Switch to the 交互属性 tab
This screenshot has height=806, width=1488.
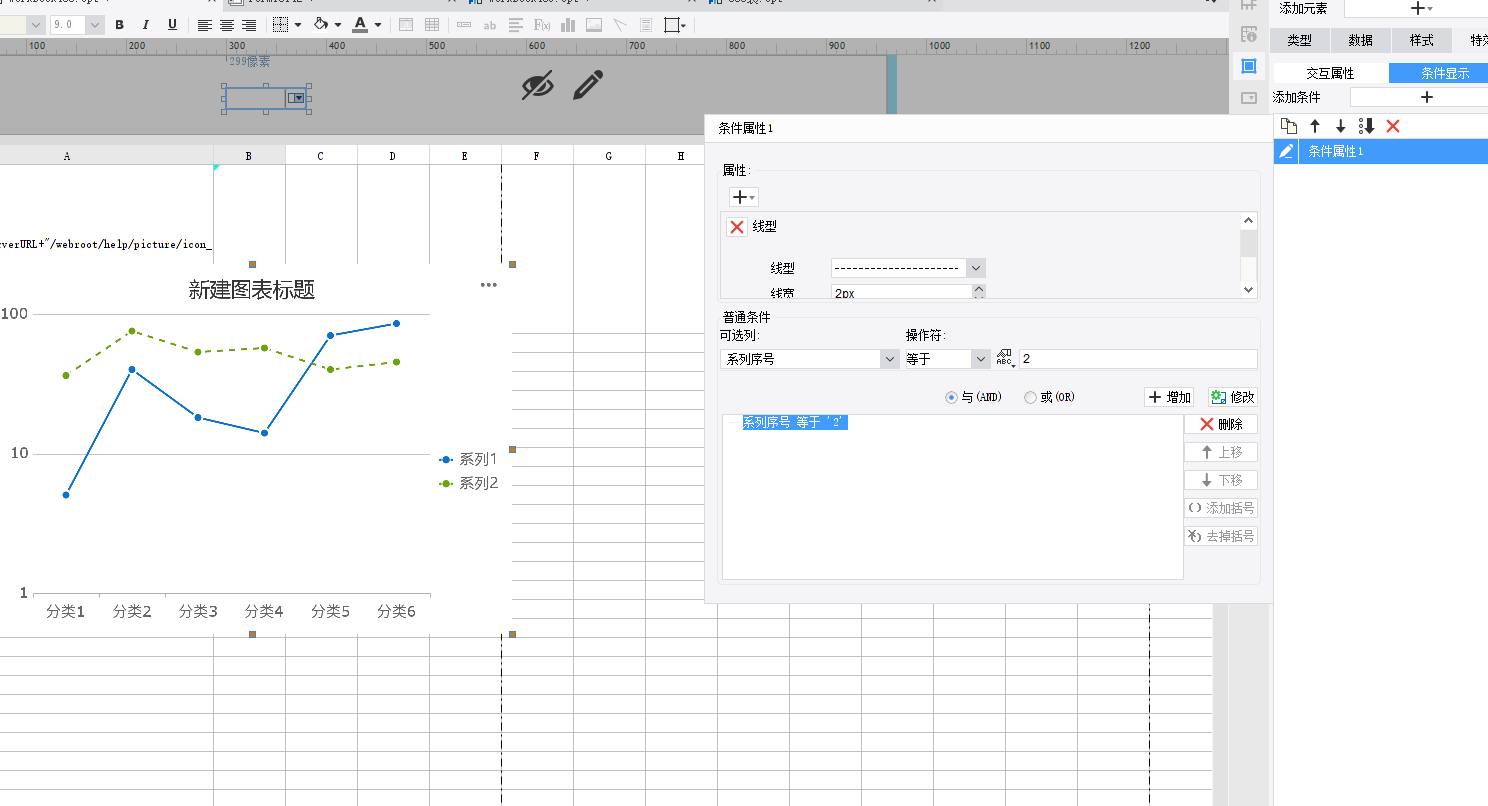point(1330,73)
